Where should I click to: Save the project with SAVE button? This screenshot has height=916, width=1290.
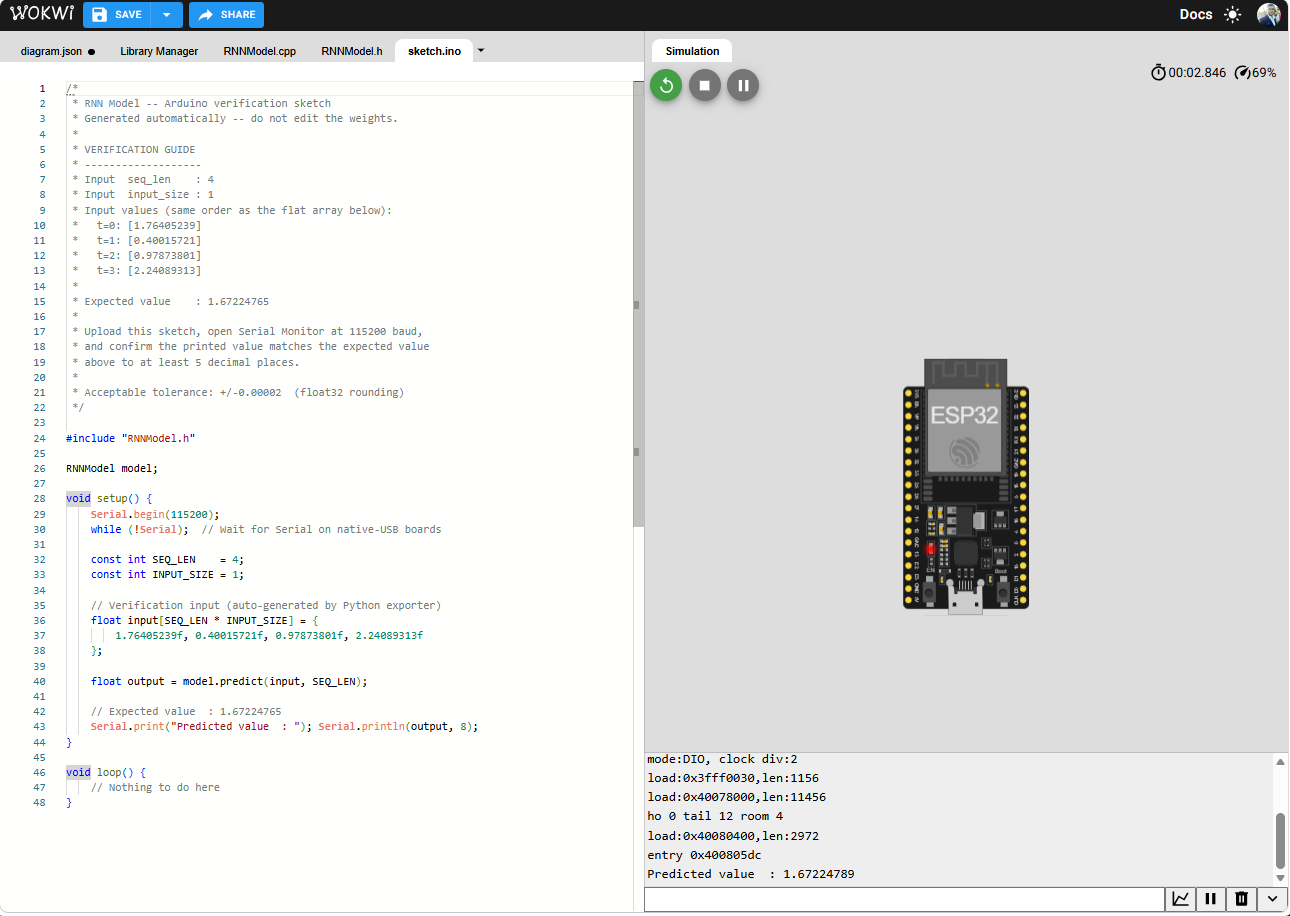[x=117, y=15]
